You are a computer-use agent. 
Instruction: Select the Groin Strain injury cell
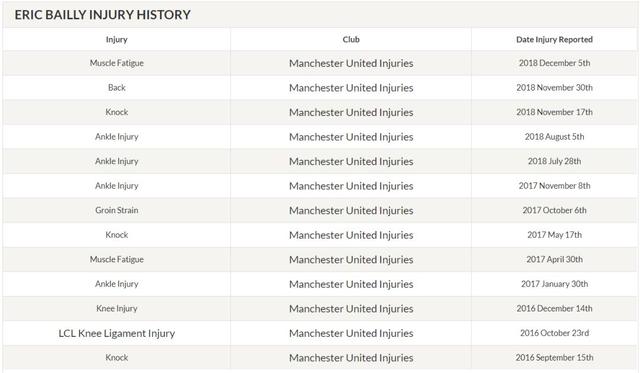[117, 210]
